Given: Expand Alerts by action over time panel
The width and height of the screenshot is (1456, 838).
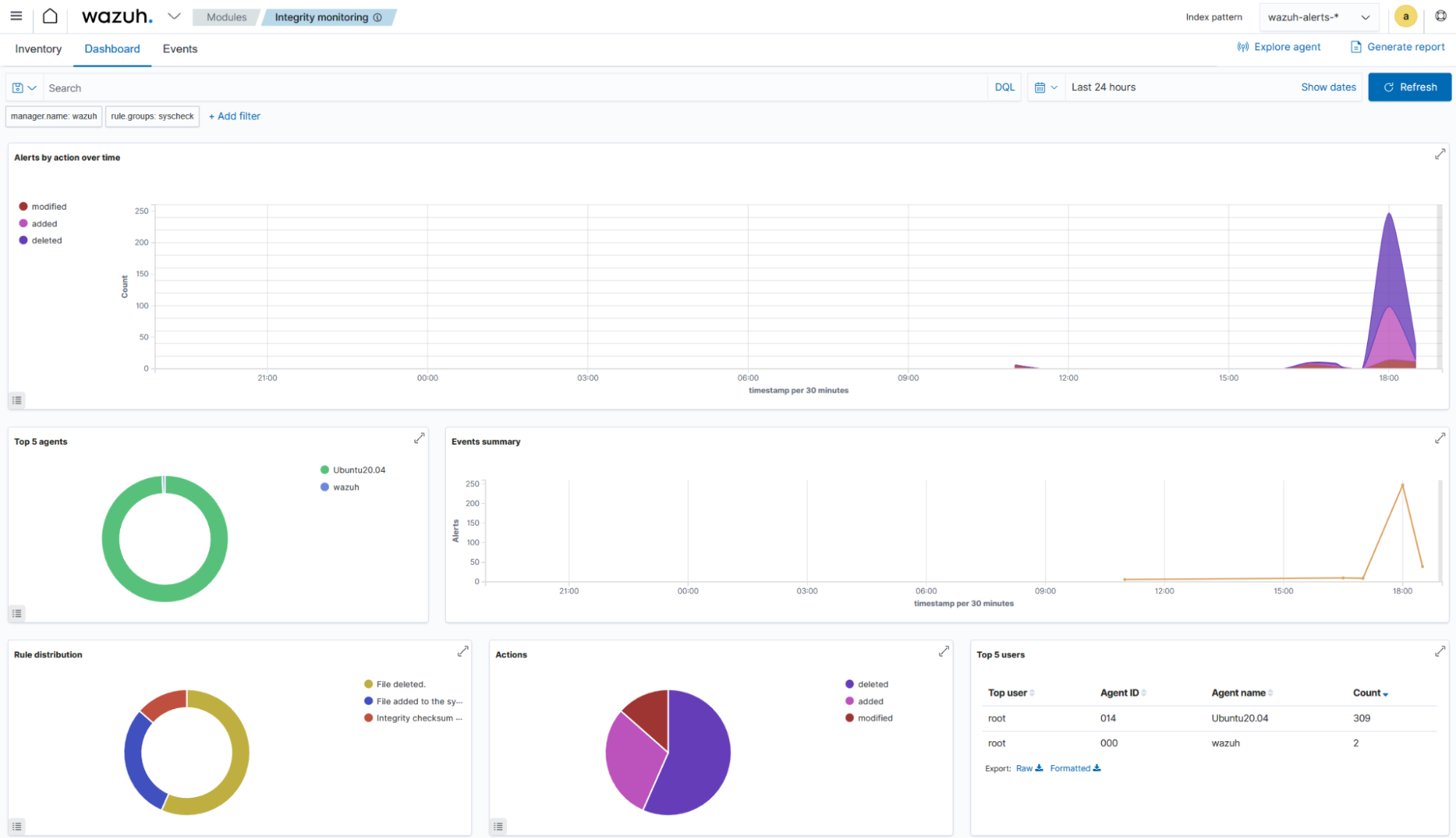Looking at the screenshot, I should [1440, 154].
